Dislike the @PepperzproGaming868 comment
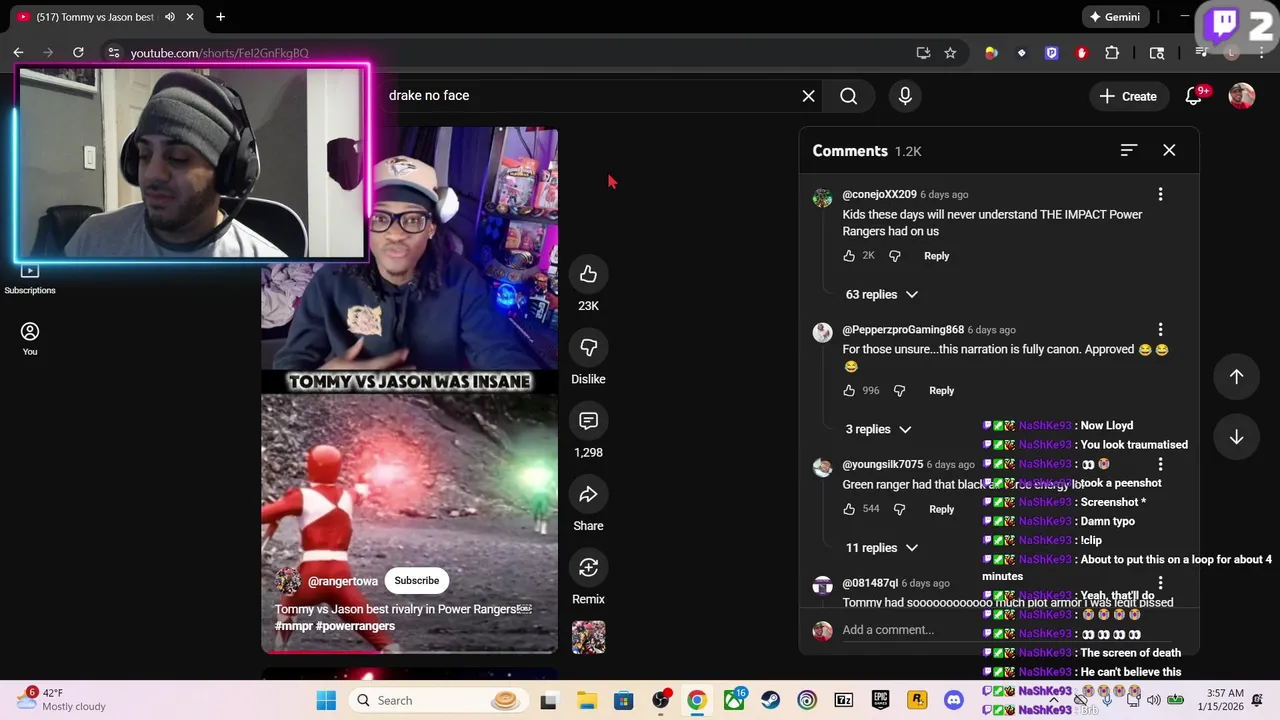Viewport: 1280px width, 720px height. (899, 391)
